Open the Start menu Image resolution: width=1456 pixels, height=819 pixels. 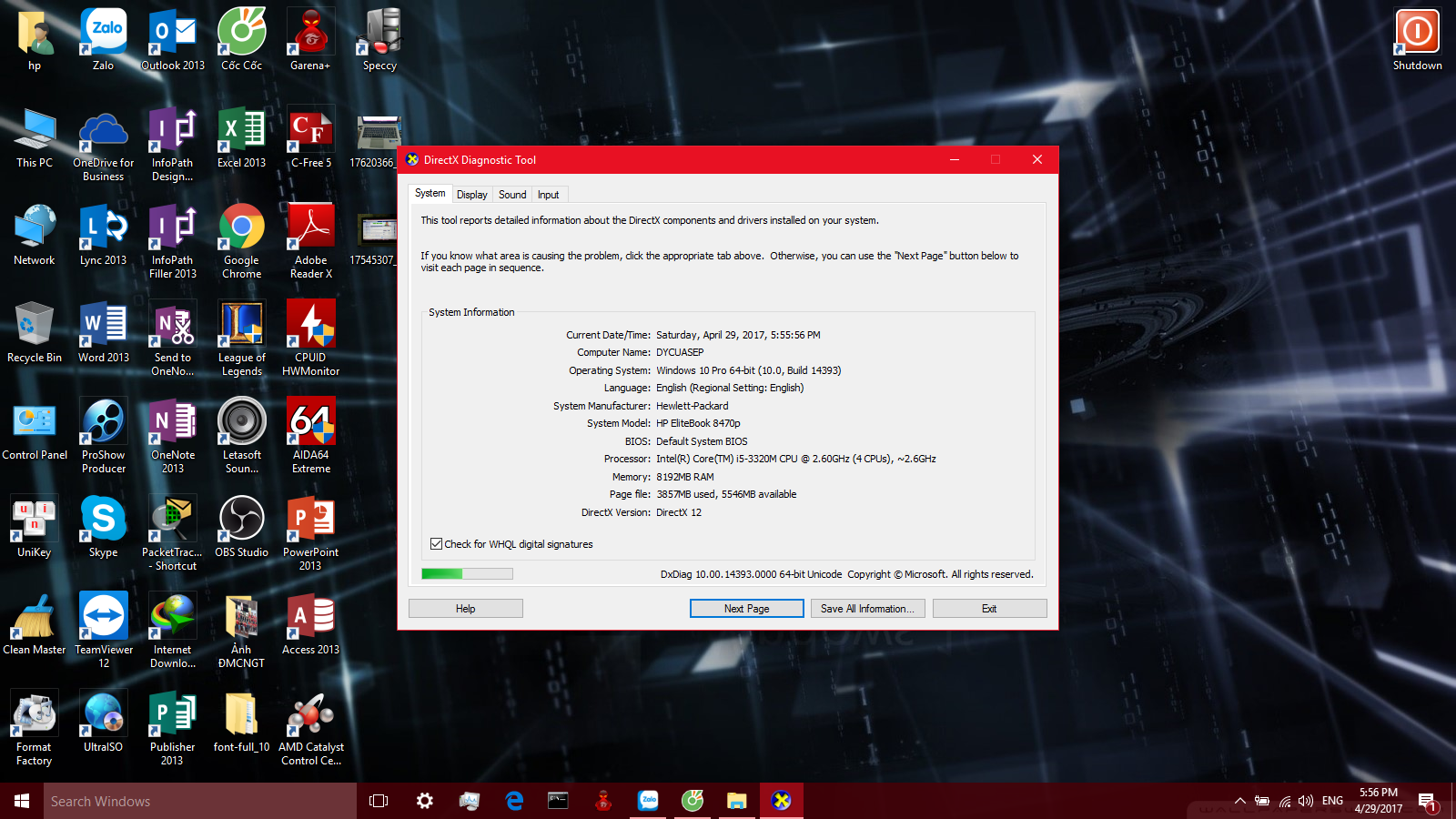22,801
